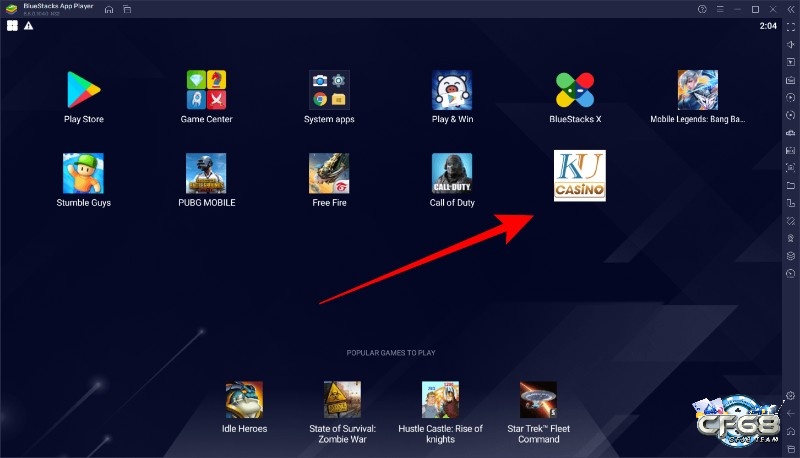Start Call of Duty
This screenshot has height=458, width=800.
(452, 173)
